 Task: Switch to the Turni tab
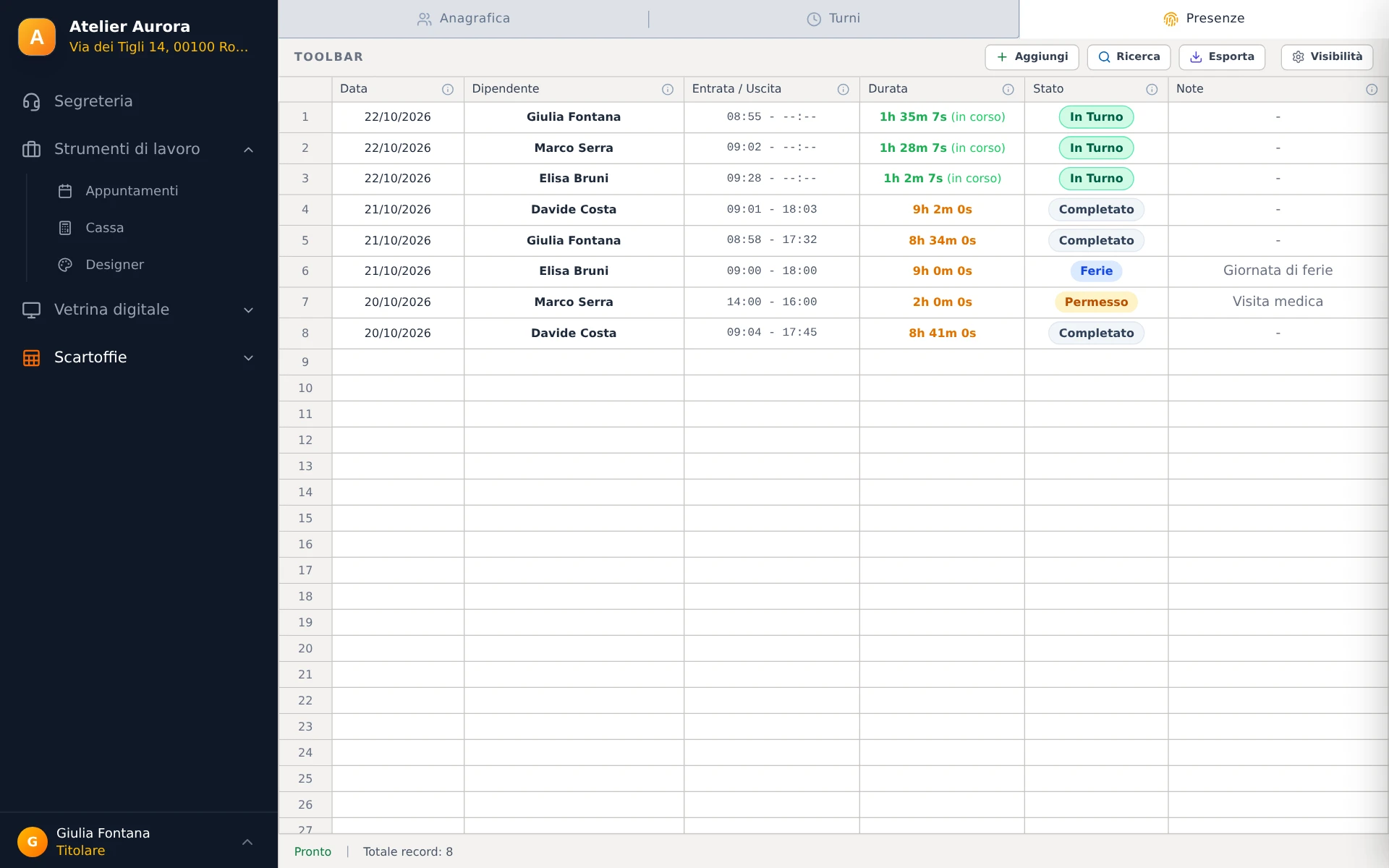click(833, 19)
